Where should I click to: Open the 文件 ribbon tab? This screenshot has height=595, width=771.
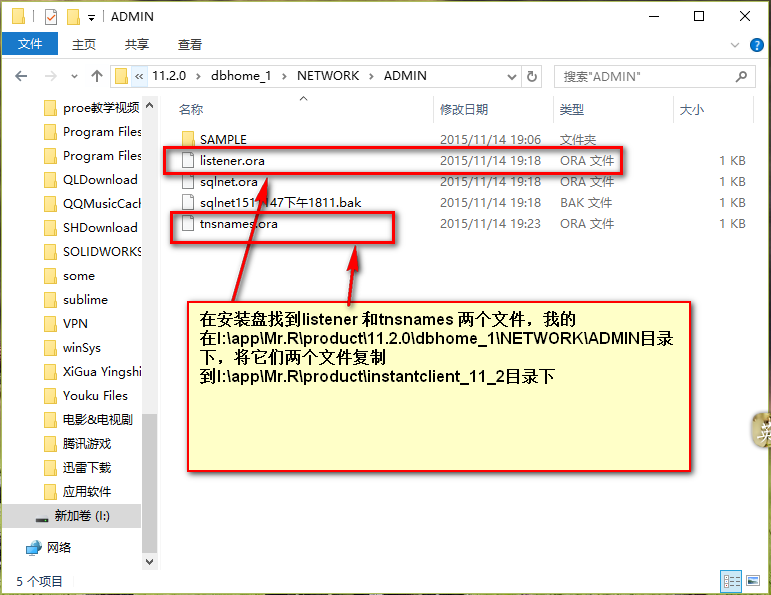(x=30, y=44)
